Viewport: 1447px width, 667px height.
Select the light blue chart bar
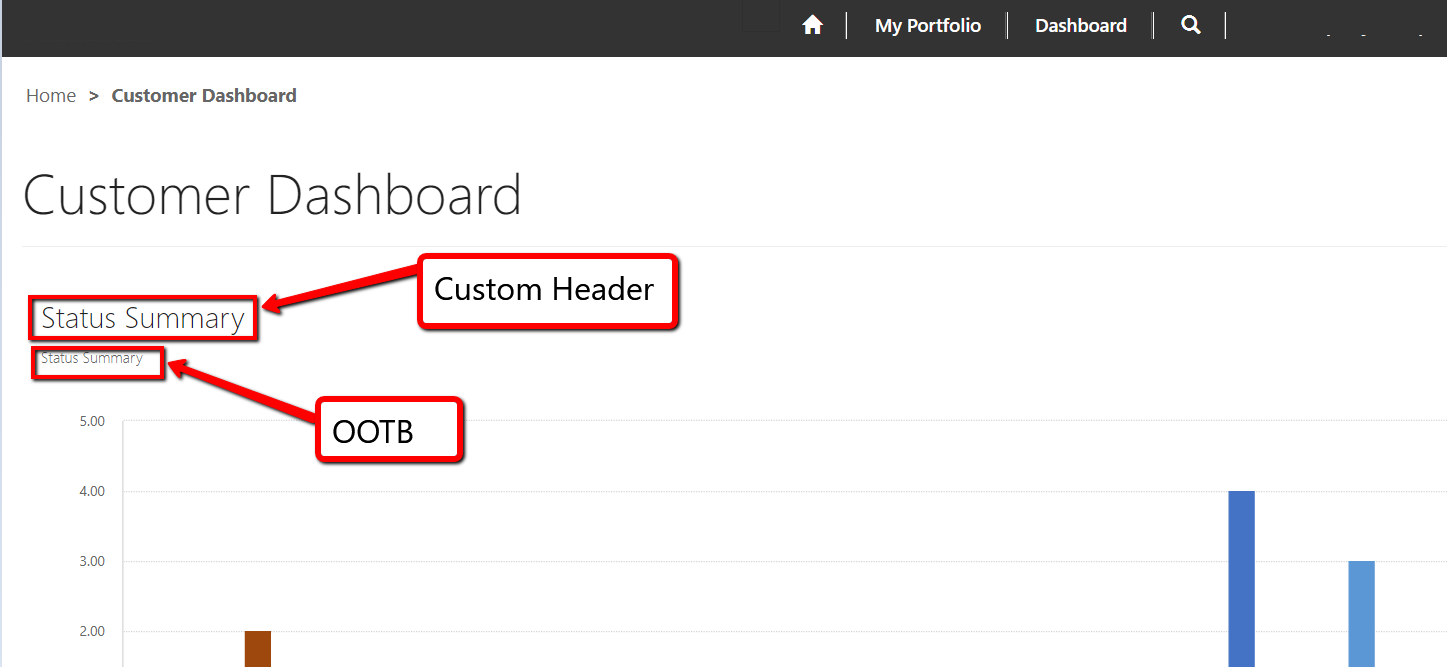click(x=1361, y=613)
